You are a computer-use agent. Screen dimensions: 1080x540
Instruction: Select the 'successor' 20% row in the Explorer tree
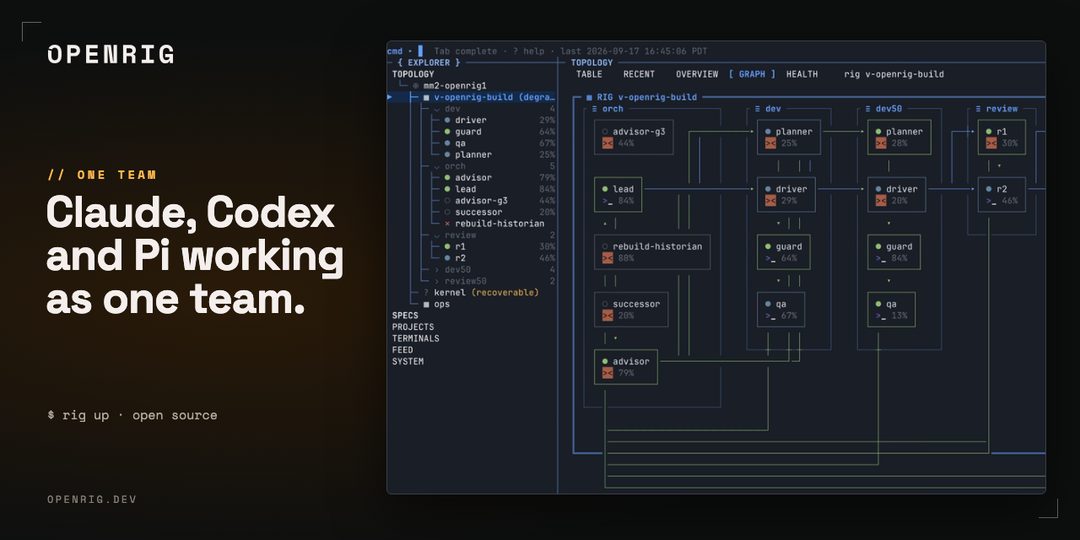point(499,212)
